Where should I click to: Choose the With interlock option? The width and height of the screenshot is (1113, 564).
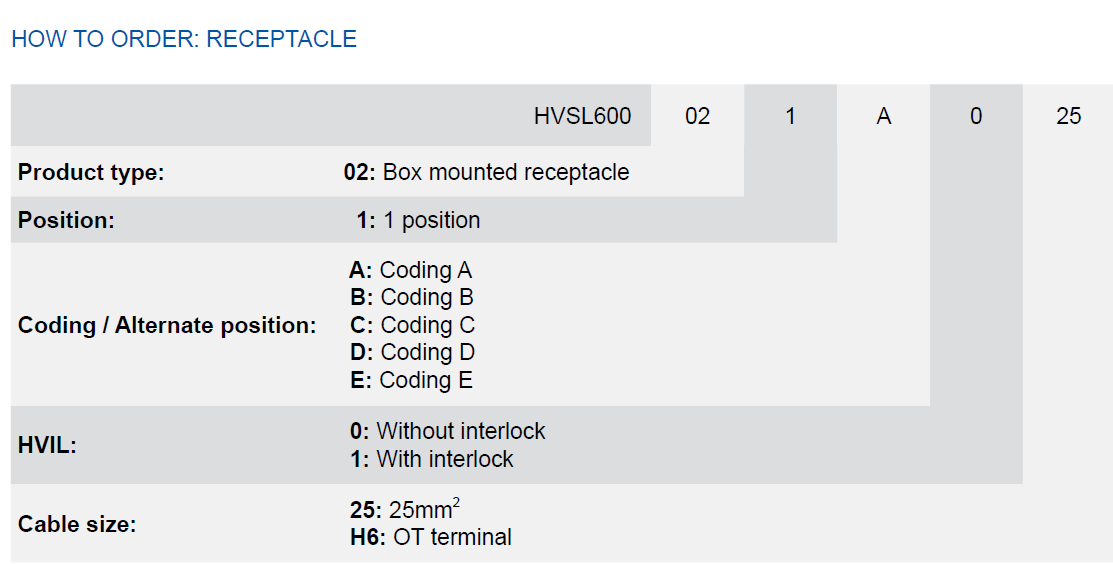click(432, 459)
